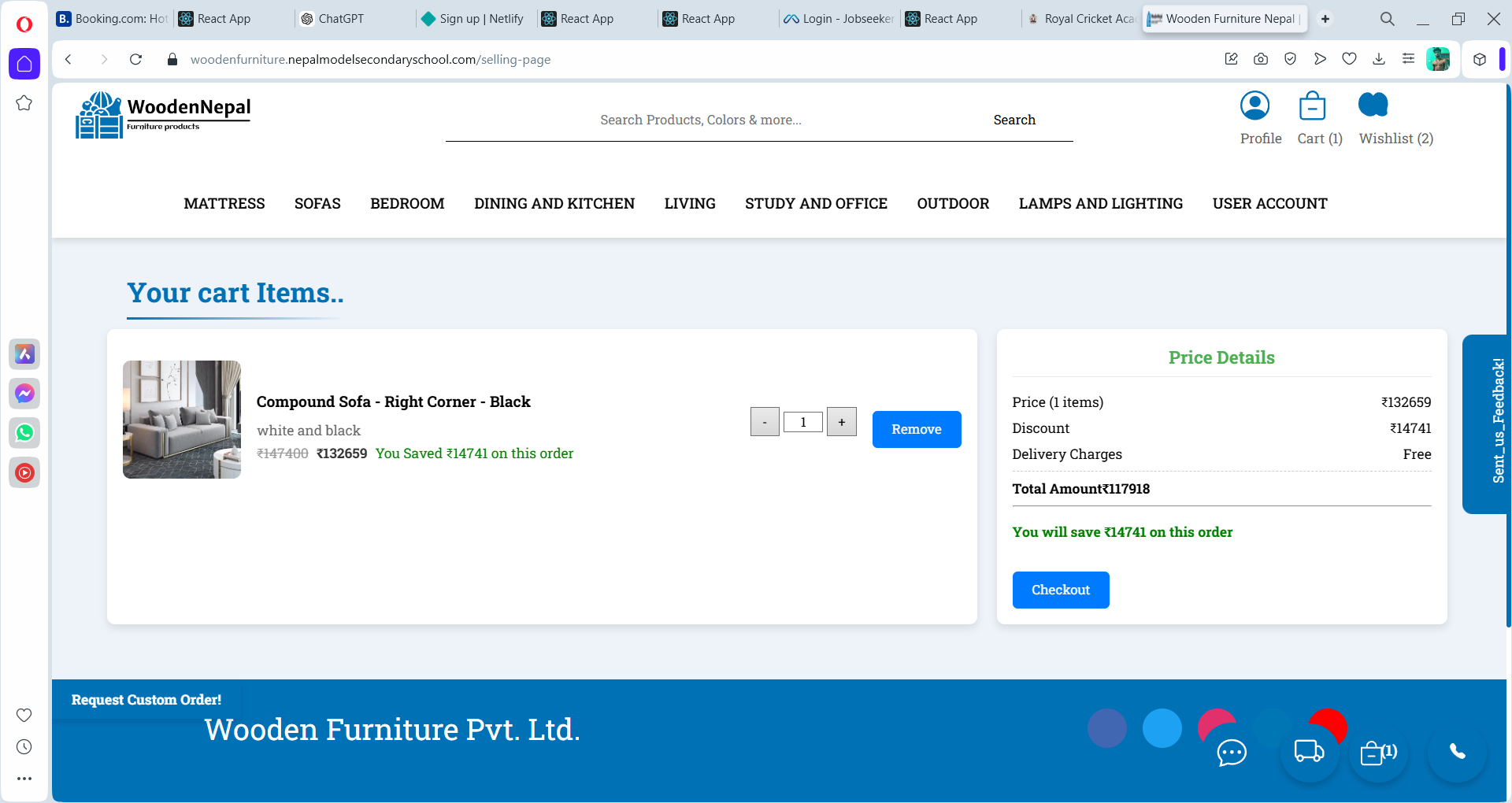This screenshot has width=1512, height=803.
Task: Click the Checkout button
Action: point(1060,590)
